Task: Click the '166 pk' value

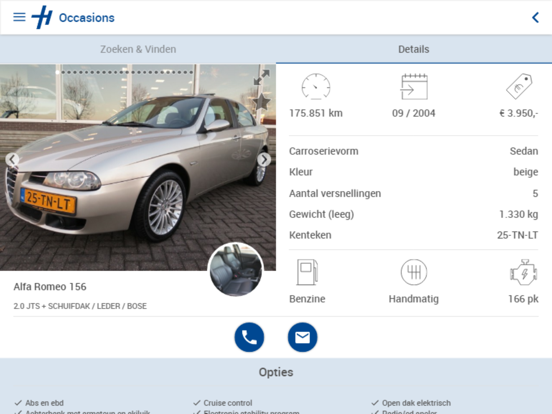Action: pyautogui.click(x=523, y=299)
